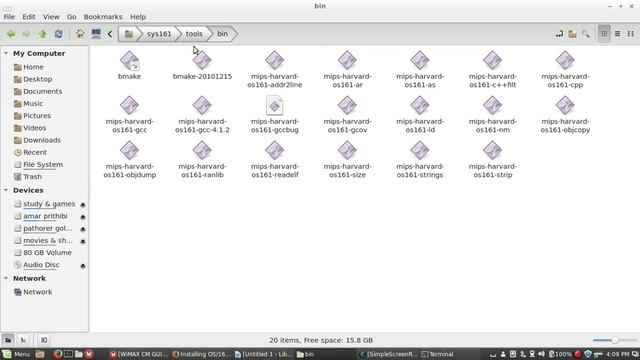
Task: Click the Computer toolbar icon
Action: click(x=96, y=34)
